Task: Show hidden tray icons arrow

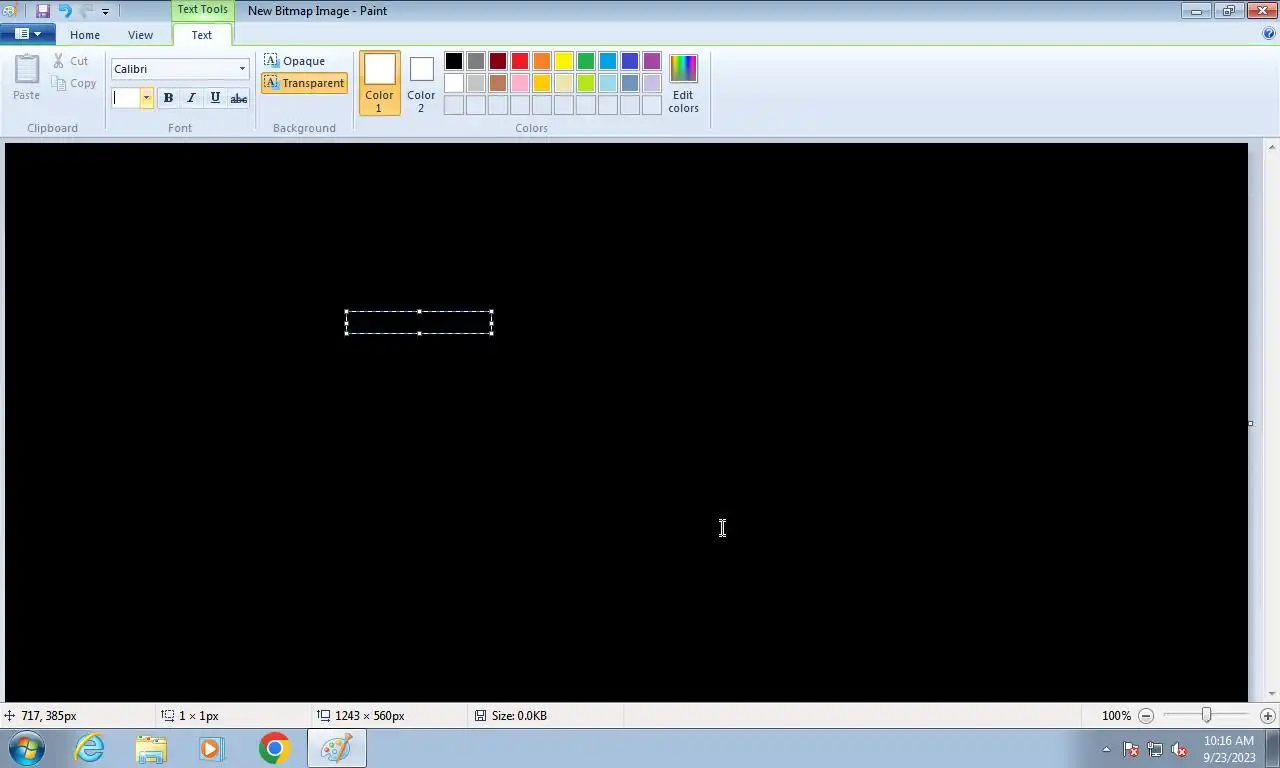Action: pyautogui.click(x=1106, y=749)
